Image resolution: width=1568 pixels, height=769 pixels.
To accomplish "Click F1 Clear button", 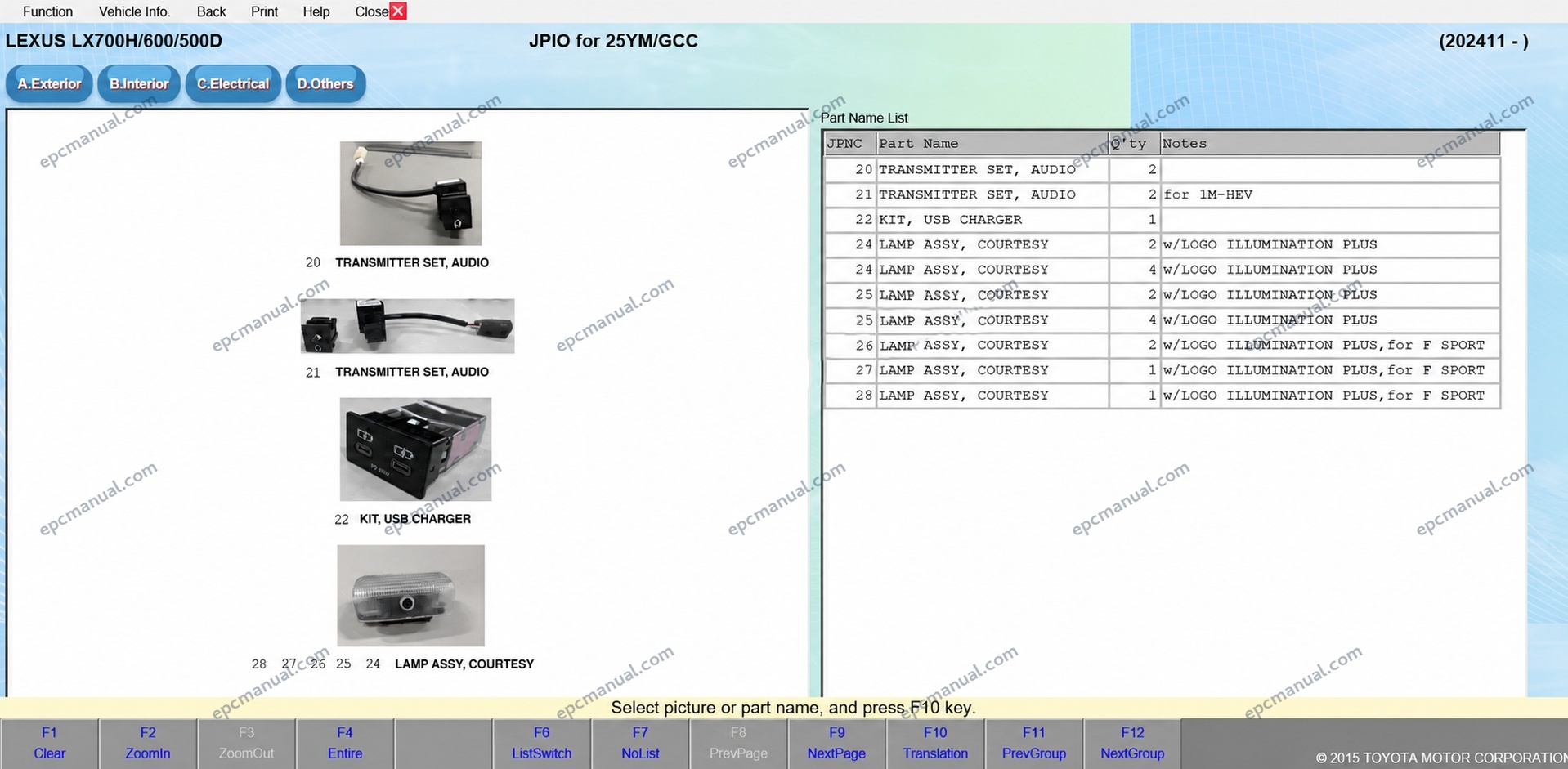I will [x=50, y=743].
